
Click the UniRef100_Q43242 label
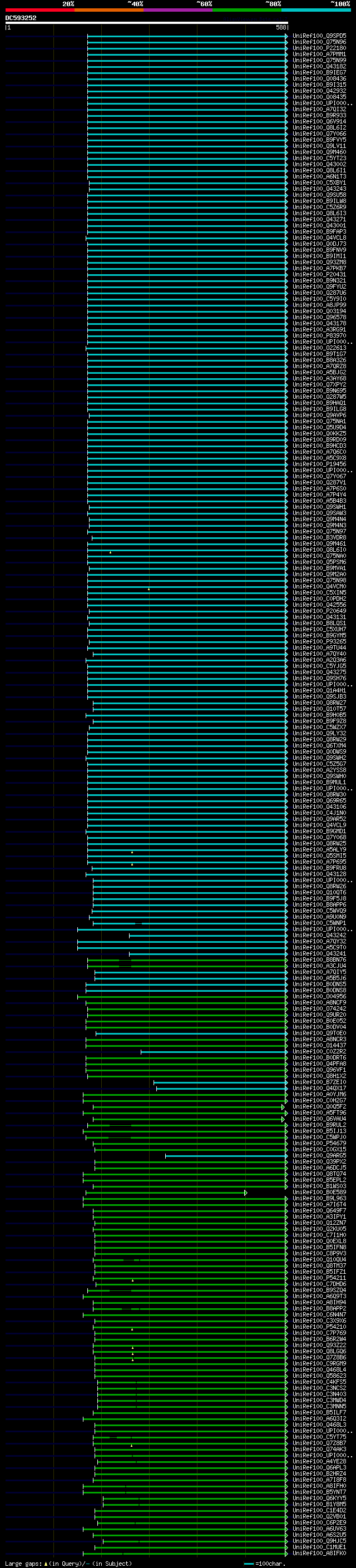pos(319,936)
